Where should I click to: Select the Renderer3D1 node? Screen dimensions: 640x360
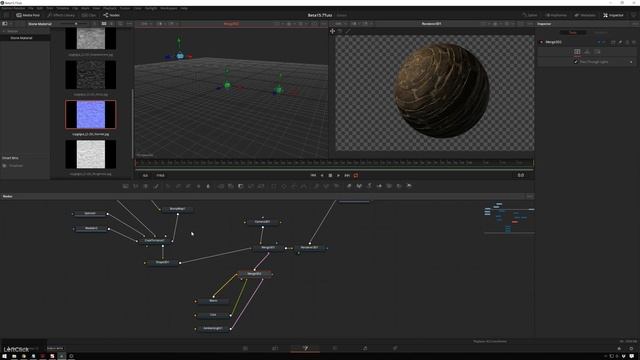[309, 248]
